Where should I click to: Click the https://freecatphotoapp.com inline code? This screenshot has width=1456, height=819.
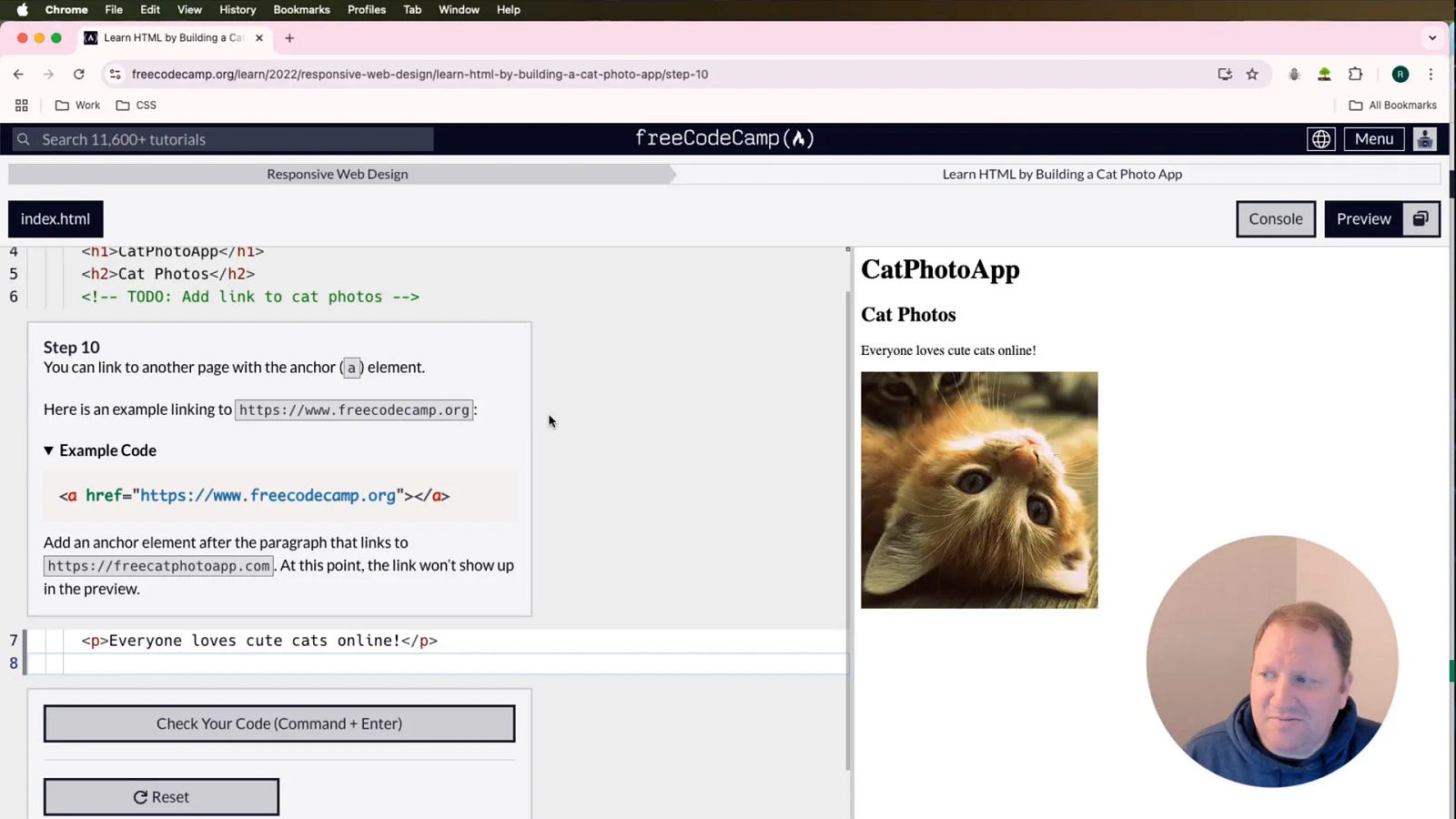(x=158, y=566)
